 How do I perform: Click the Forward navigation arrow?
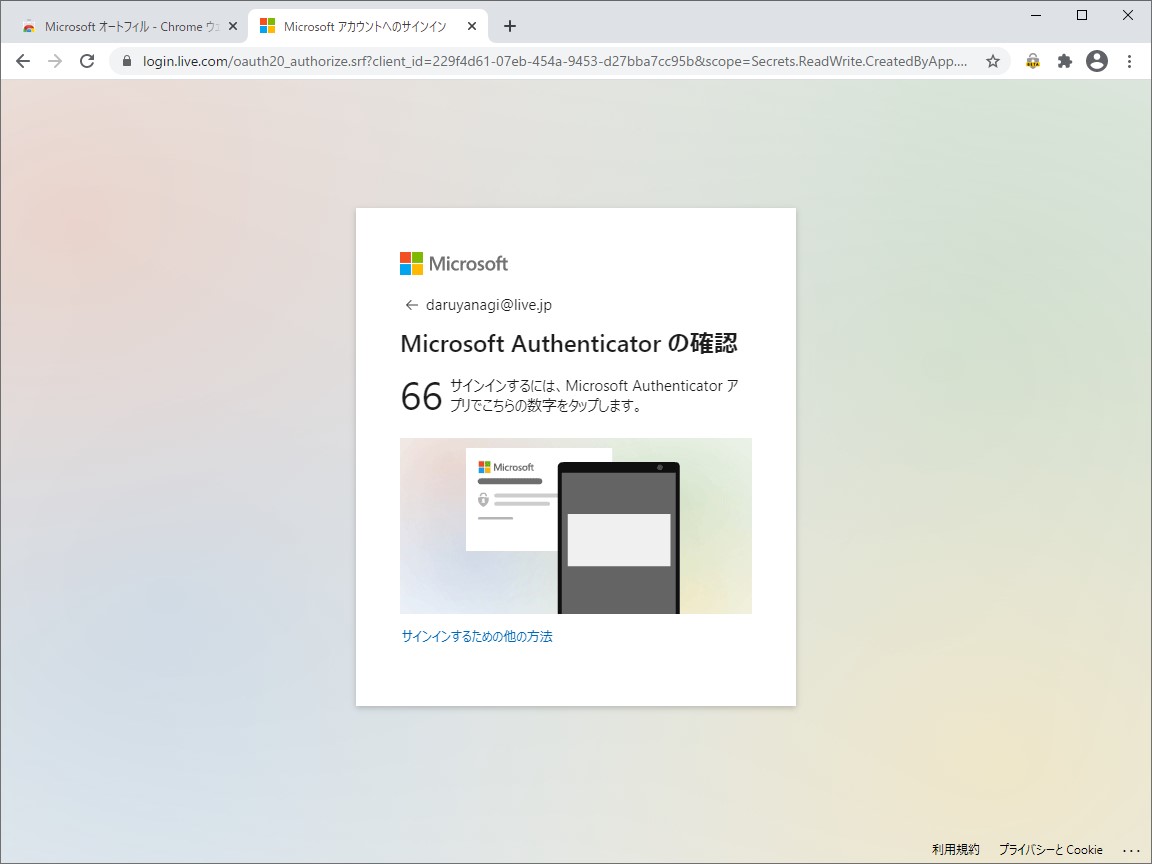pyautogui.click(x=54, y=60)
